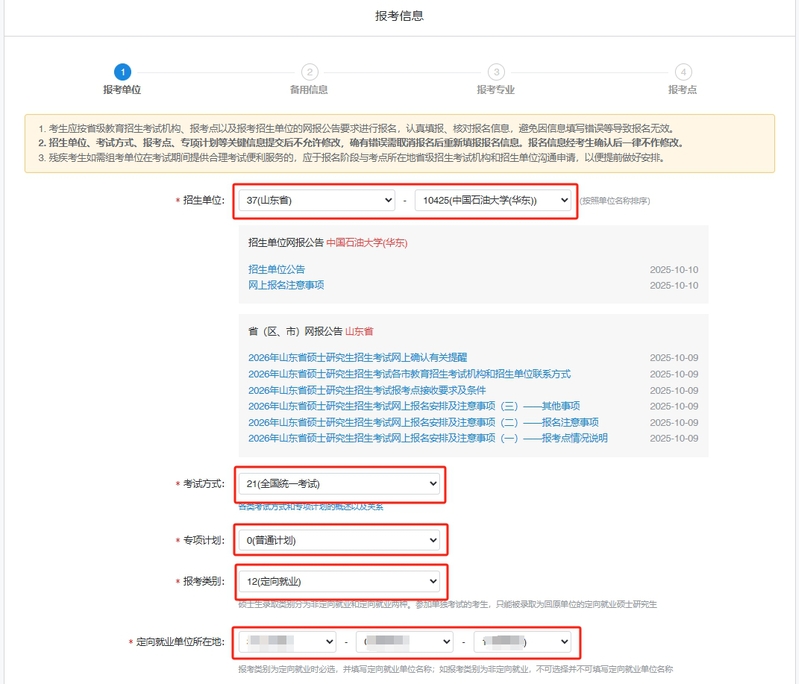
Task: Click the 考试方式和专项计划 explanation link
Action: (x=310, y=507)
